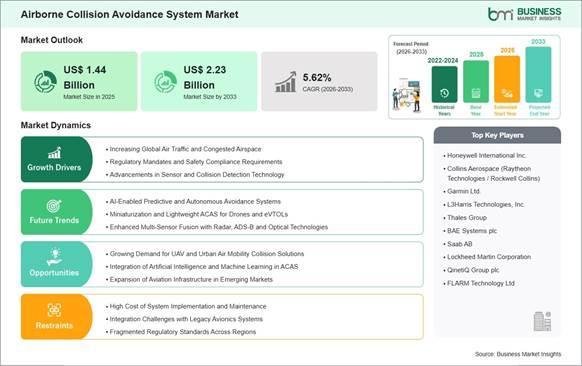Click the Source: Business Market Insights text
Screen dimensions: 582x366
click(518, 354)
